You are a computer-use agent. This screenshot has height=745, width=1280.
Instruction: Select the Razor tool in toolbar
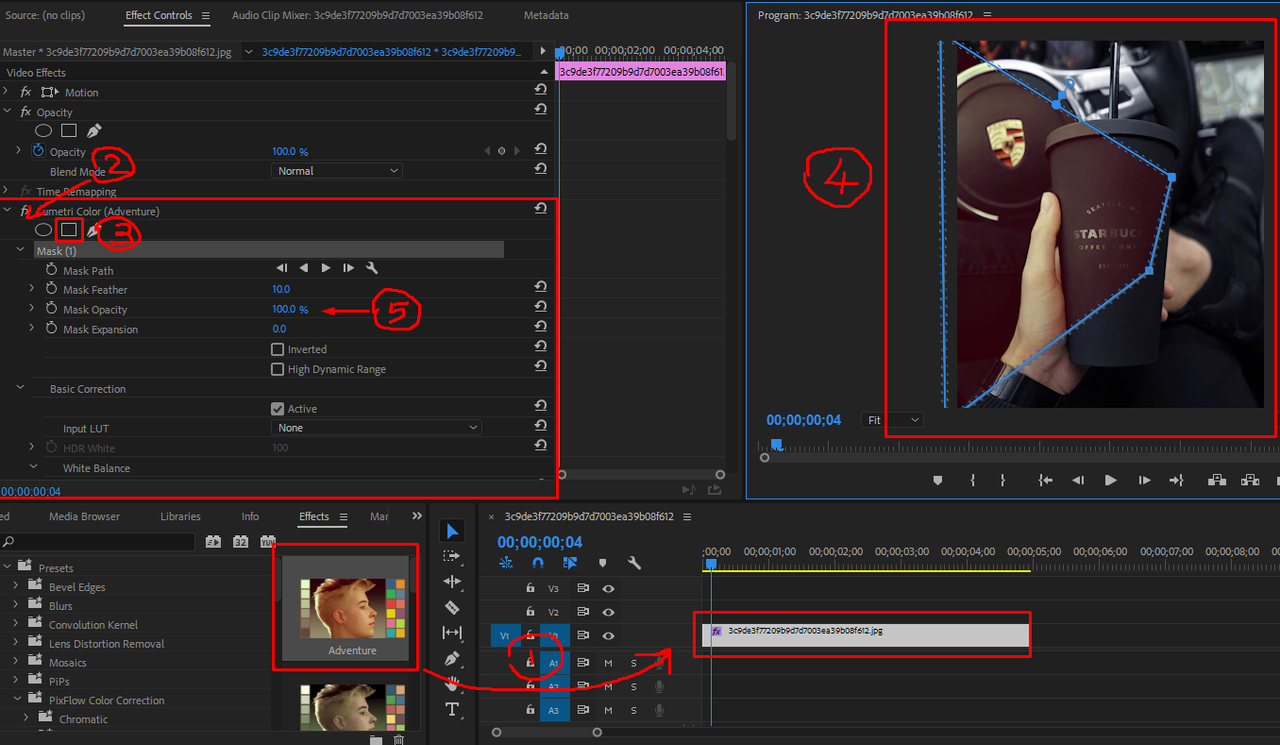tap(452, 607)
